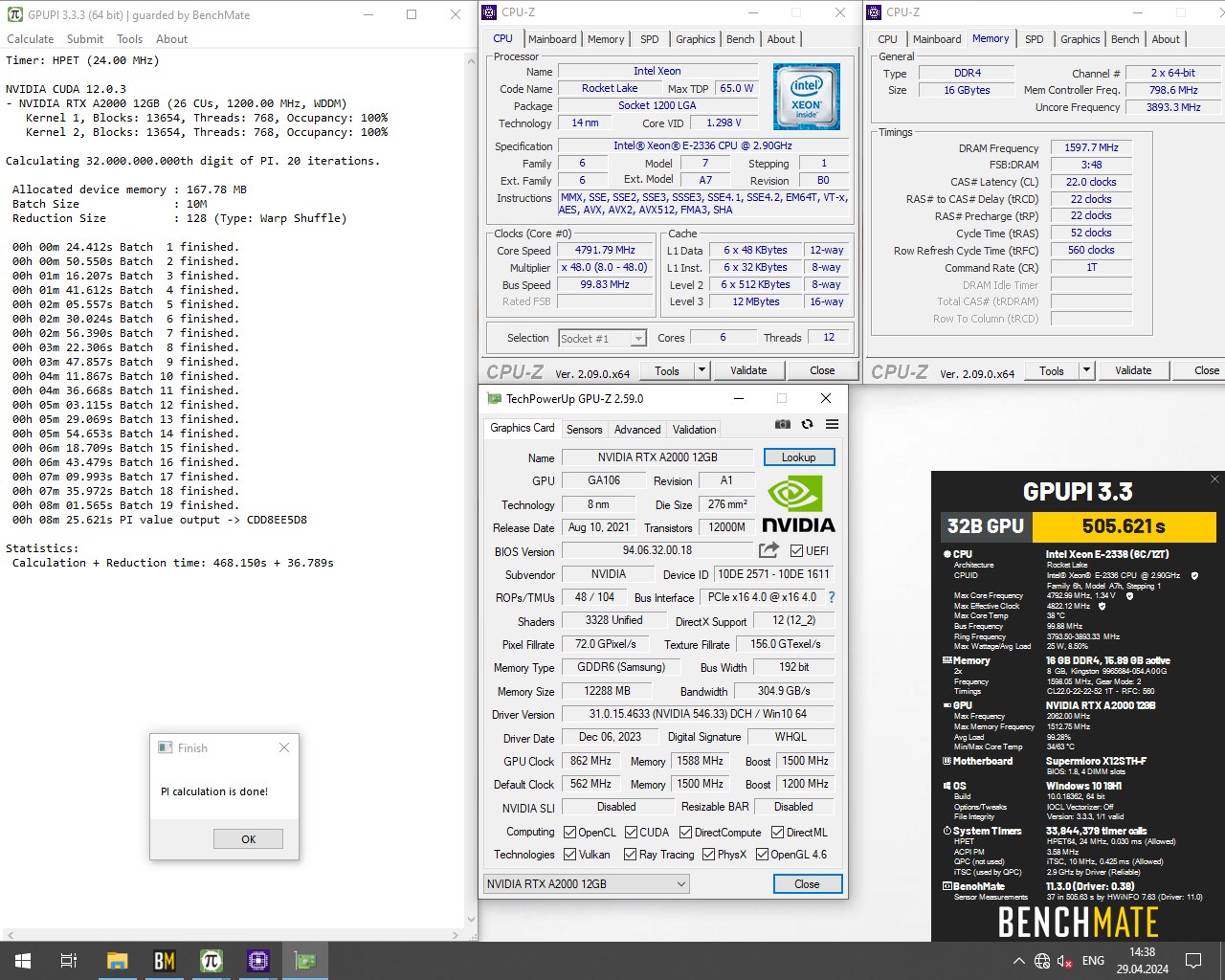
Task: Open network status in system tray
Action: 1042,961
